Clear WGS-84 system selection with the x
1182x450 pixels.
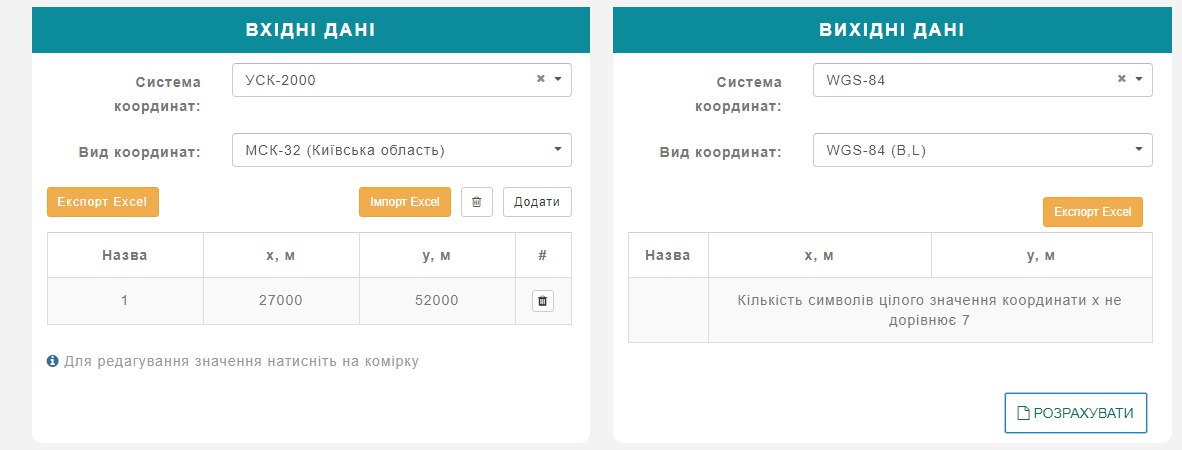pos(1122,79)
